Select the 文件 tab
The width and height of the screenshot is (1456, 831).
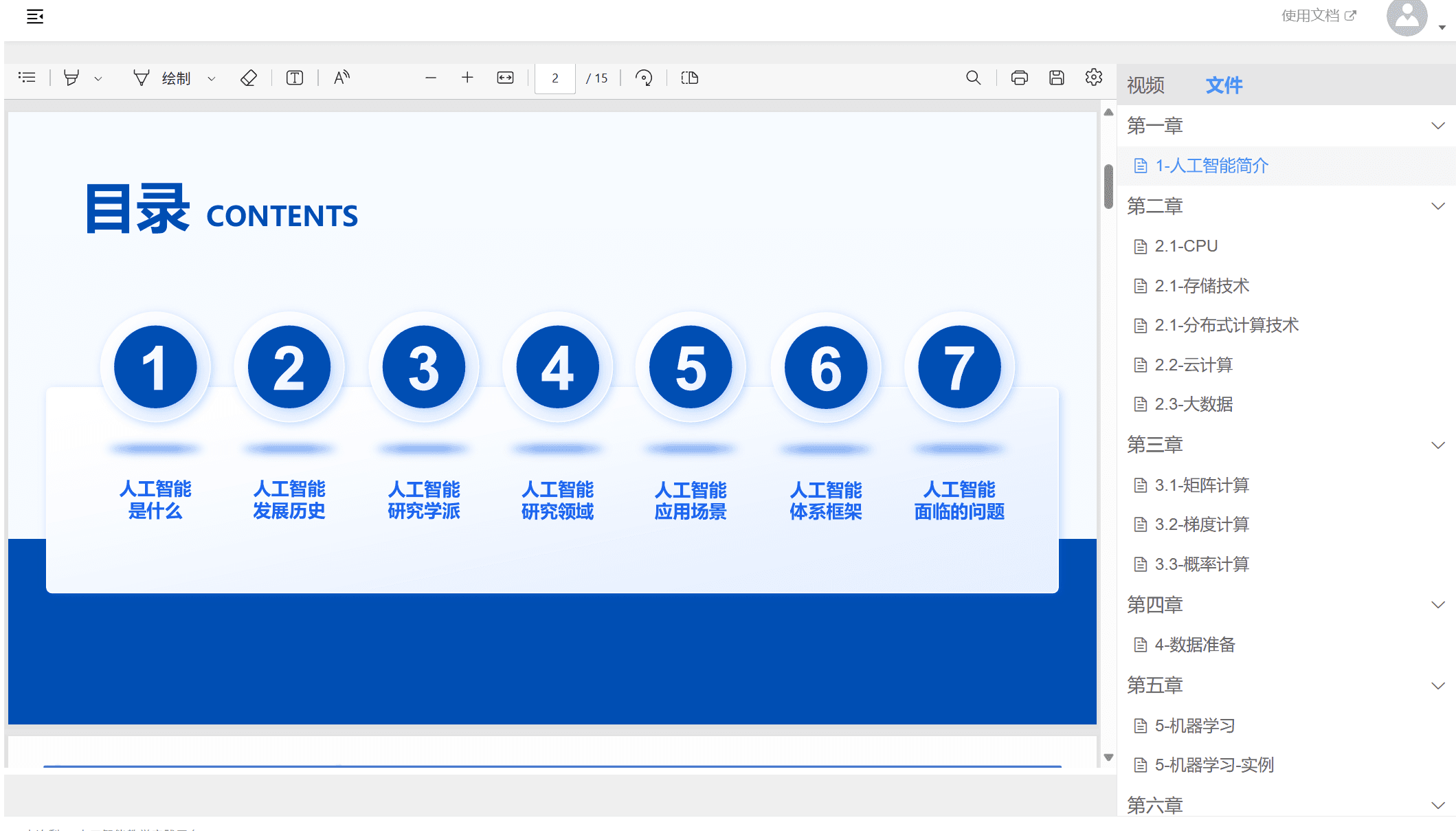click(1224, 85)
